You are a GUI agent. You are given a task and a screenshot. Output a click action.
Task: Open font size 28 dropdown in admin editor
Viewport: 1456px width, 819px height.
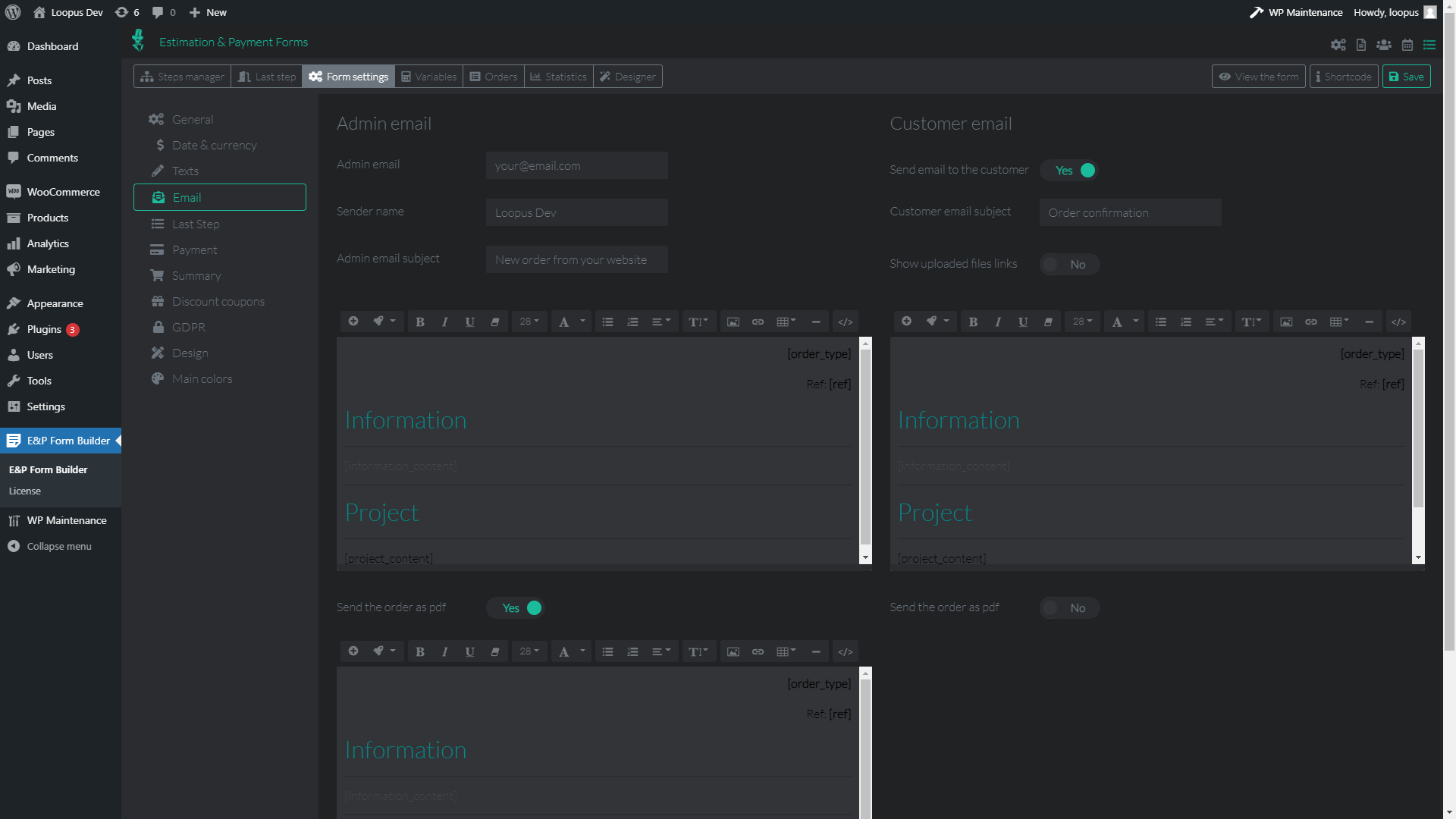coord(529,322)
